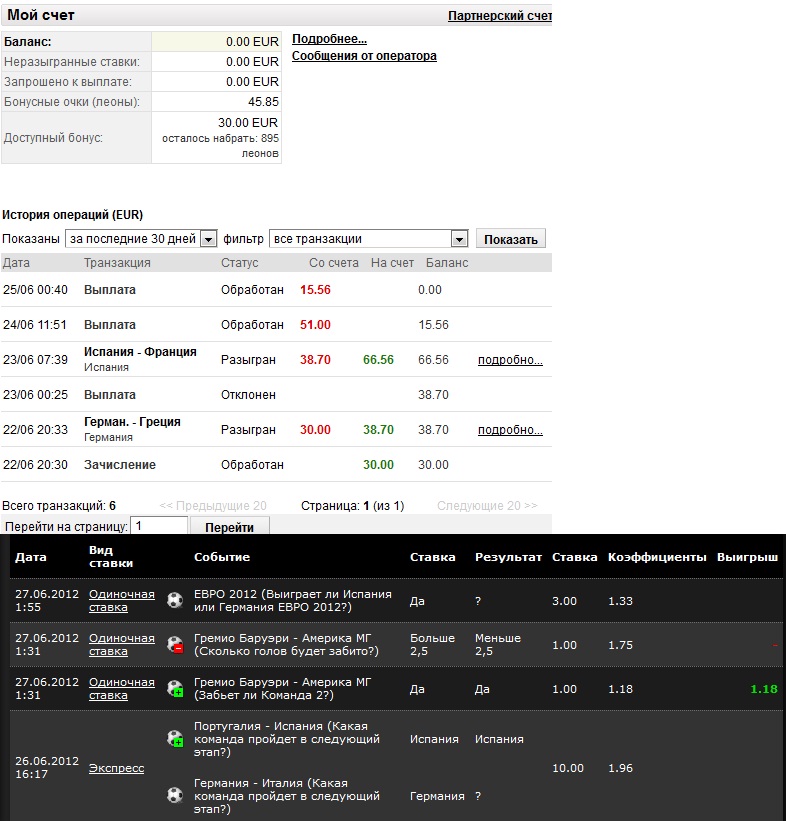786x821 pixels.
Task: Open Сообщения от оператора link
Action: pos(364,56)
